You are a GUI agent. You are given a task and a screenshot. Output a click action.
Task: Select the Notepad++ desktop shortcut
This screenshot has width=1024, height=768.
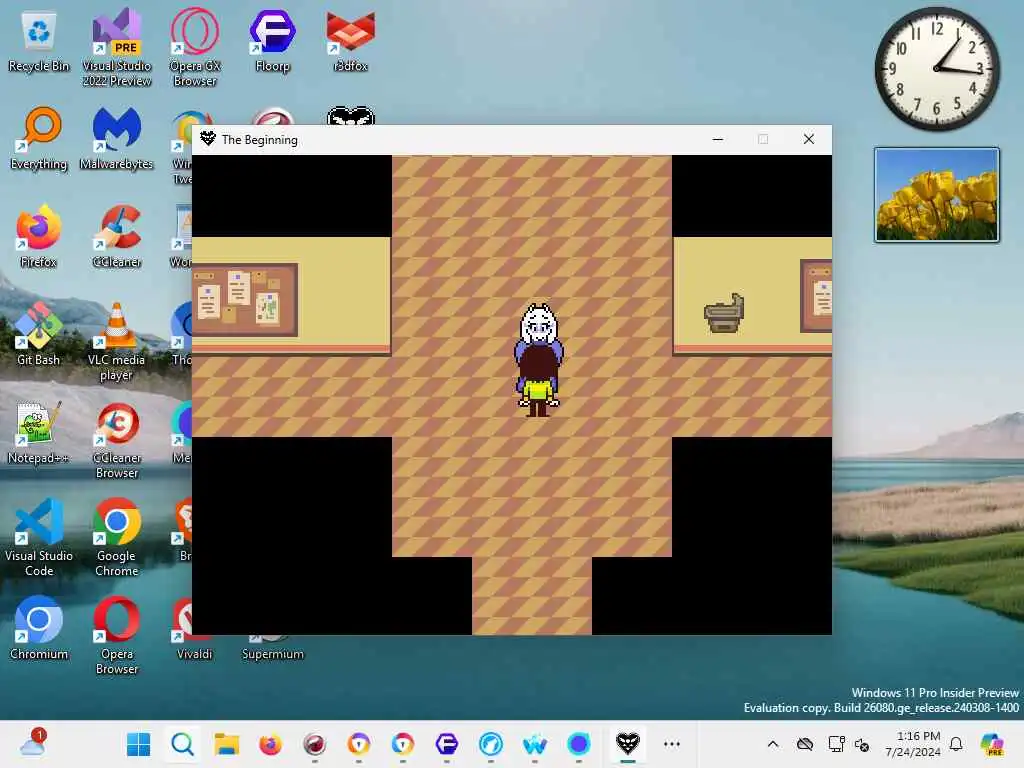39,432
